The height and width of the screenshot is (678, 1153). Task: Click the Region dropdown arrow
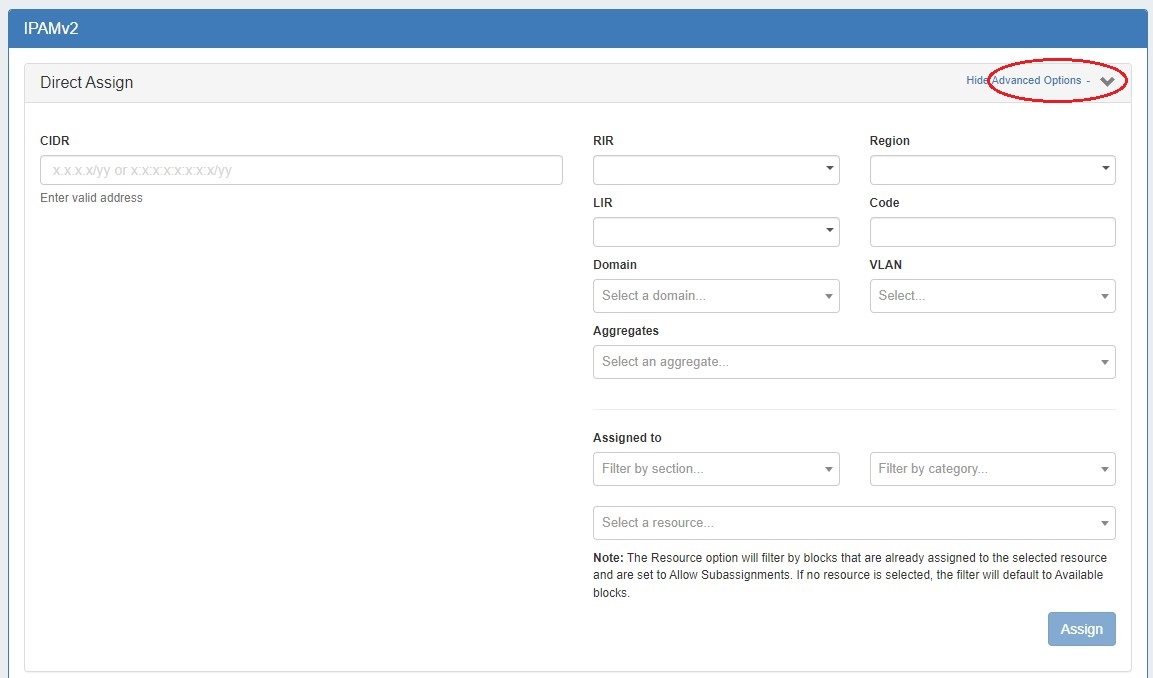[x=1105, y=169]
